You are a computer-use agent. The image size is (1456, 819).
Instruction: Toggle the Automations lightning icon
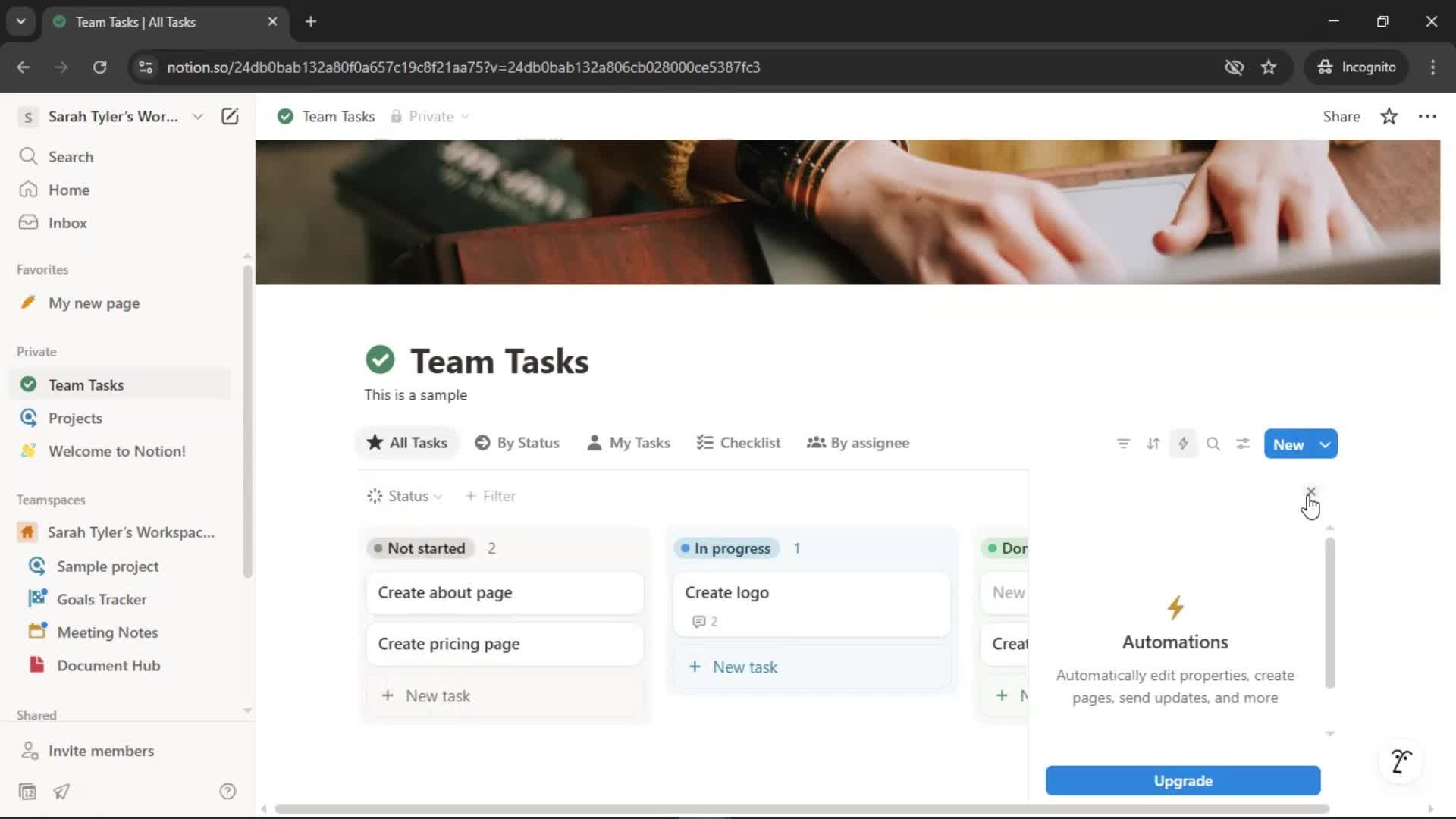(x=1183, y=444)
